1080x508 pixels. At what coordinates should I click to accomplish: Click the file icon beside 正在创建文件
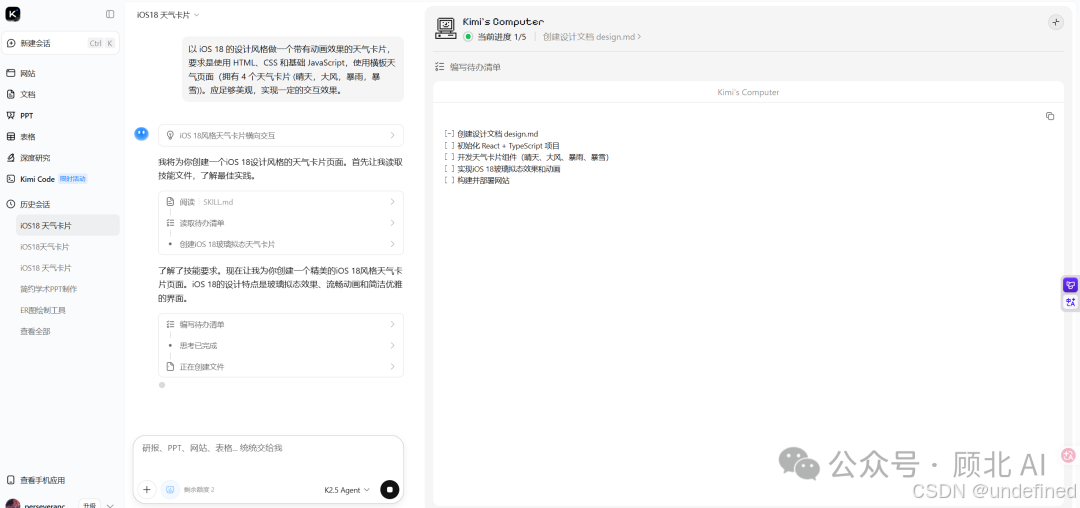click(170, 367)
